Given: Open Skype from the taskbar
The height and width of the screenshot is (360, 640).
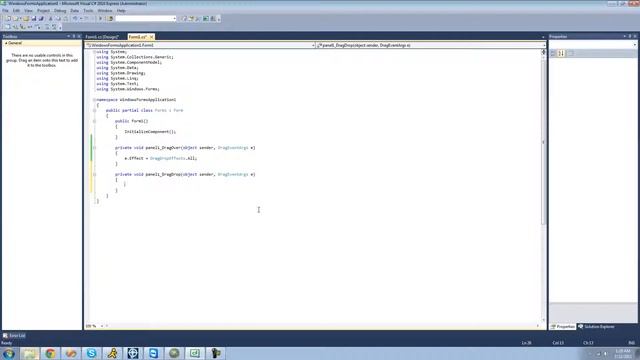Looking at the screenshot, I should click(x=91, y=353).
